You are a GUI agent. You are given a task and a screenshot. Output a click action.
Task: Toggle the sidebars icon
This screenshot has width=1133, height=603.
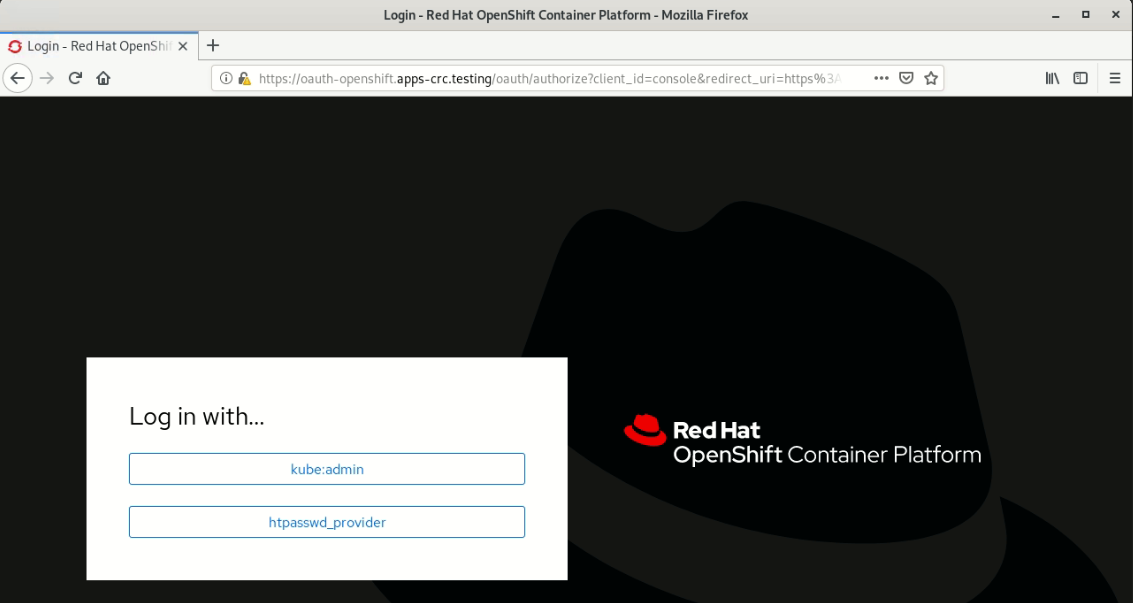1080,78
